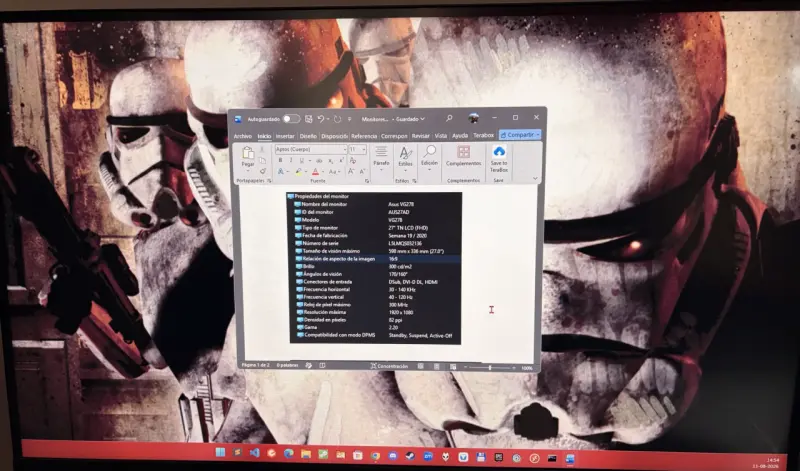Toggle the Autoguardado switch in Word

pyautogui.click(x=291, y=119)
